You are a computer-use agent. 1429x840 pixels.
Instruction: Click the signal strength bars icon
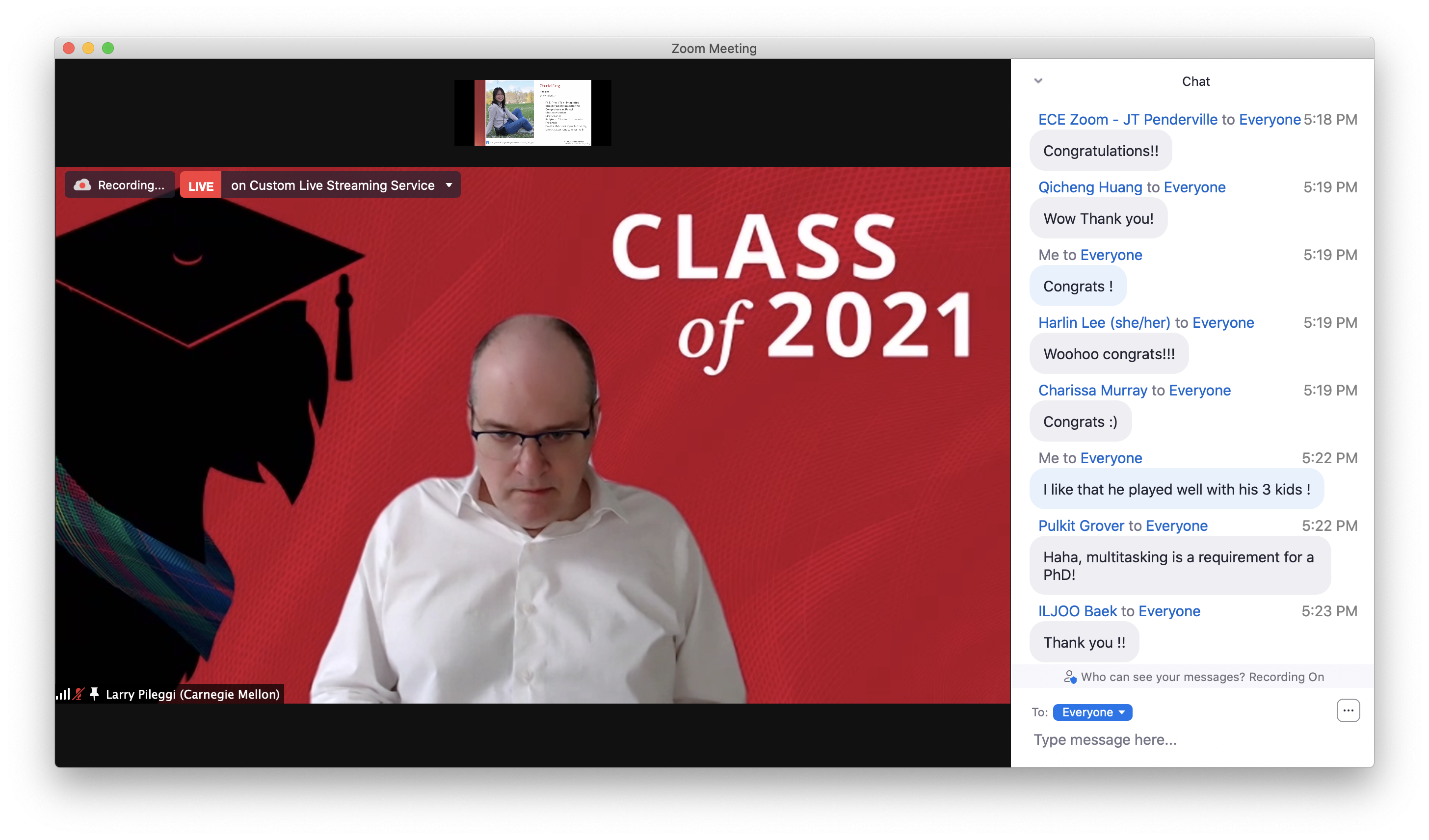[x=63, y=694]
